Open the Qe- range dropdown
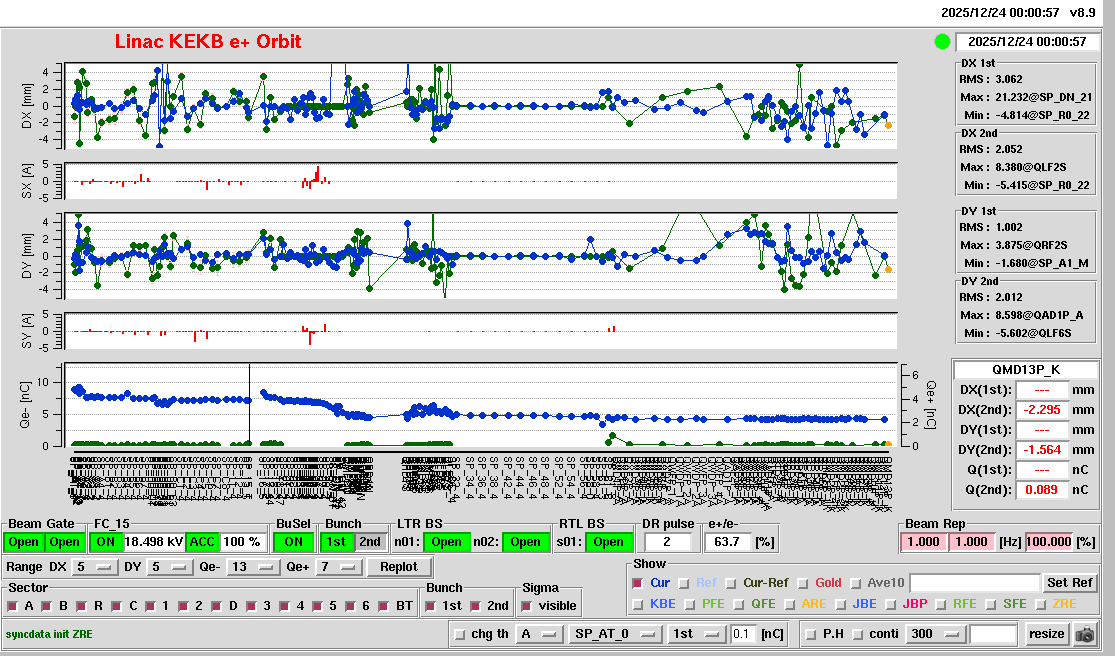1115x656 pixels. tap(254, 567)
